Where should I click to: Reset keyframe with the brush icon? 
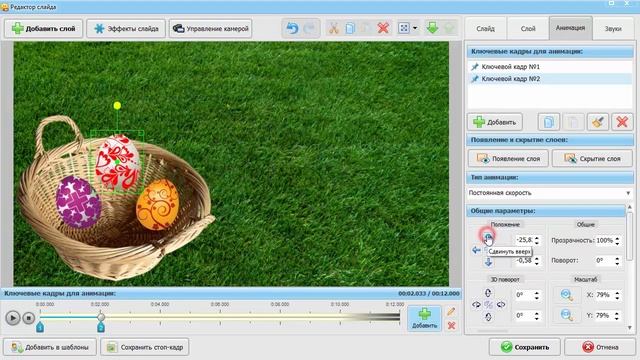click(598, 122)
